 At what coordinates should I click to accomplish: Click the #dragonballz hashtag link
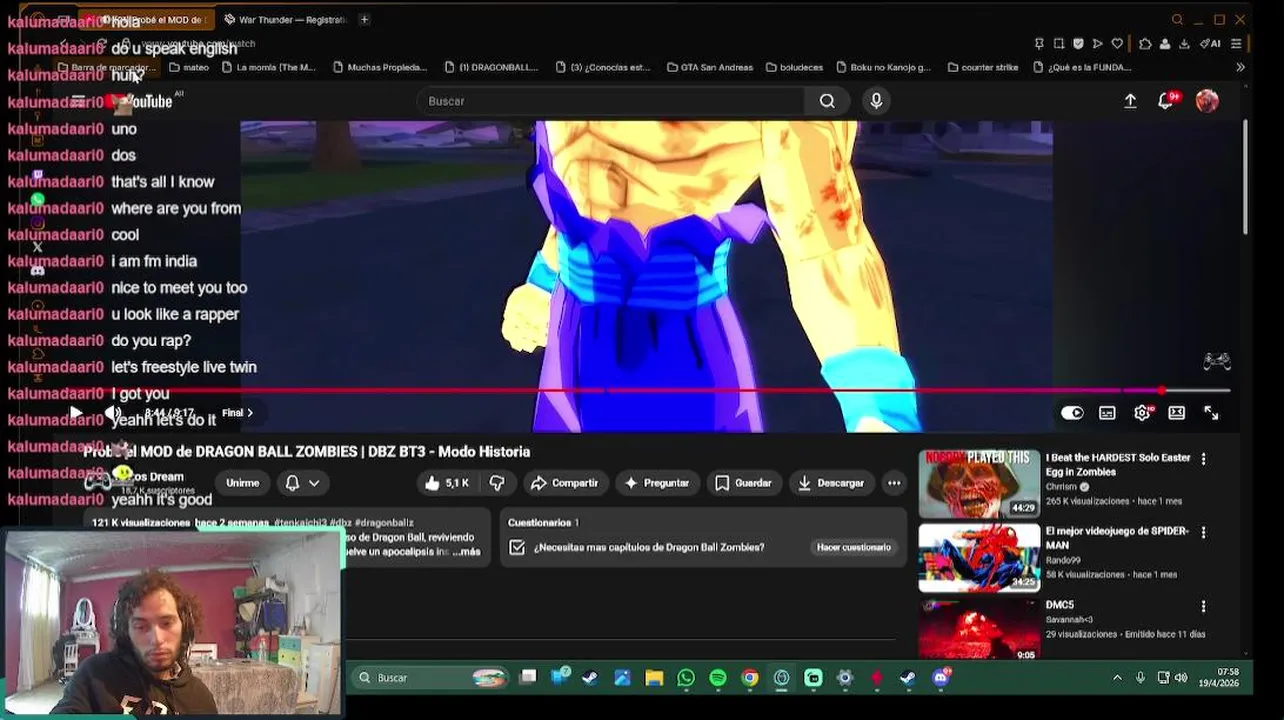click(384, 523)
